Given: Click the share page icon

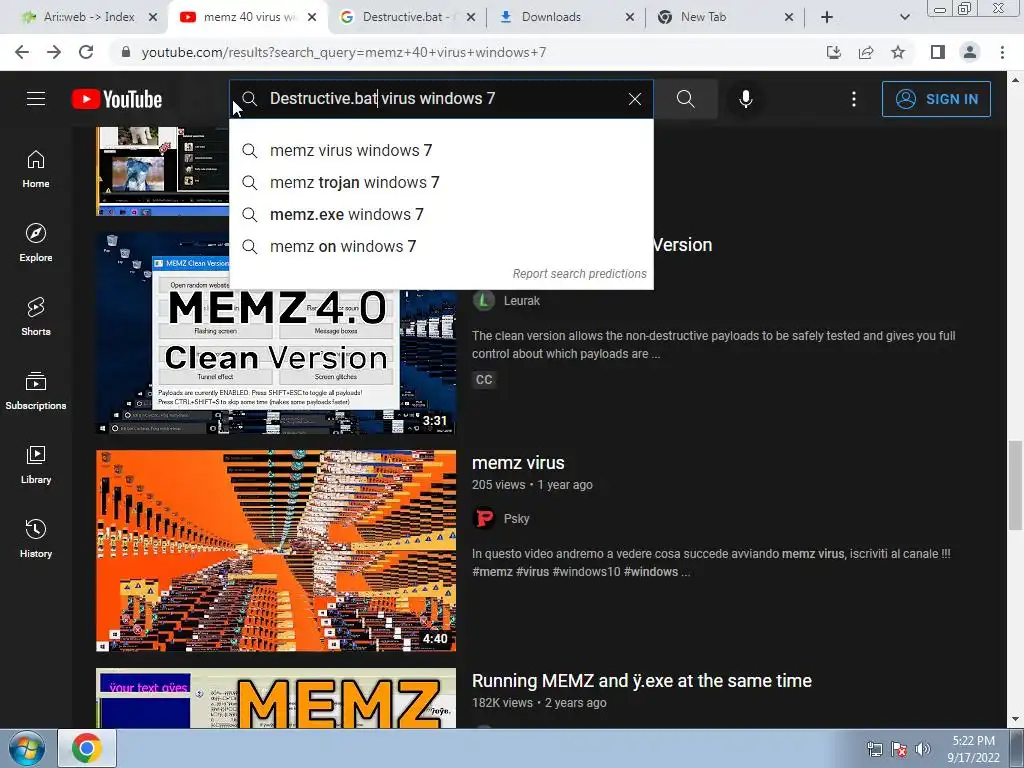Looking at the screenshot, I should click(x=866, y=52).
